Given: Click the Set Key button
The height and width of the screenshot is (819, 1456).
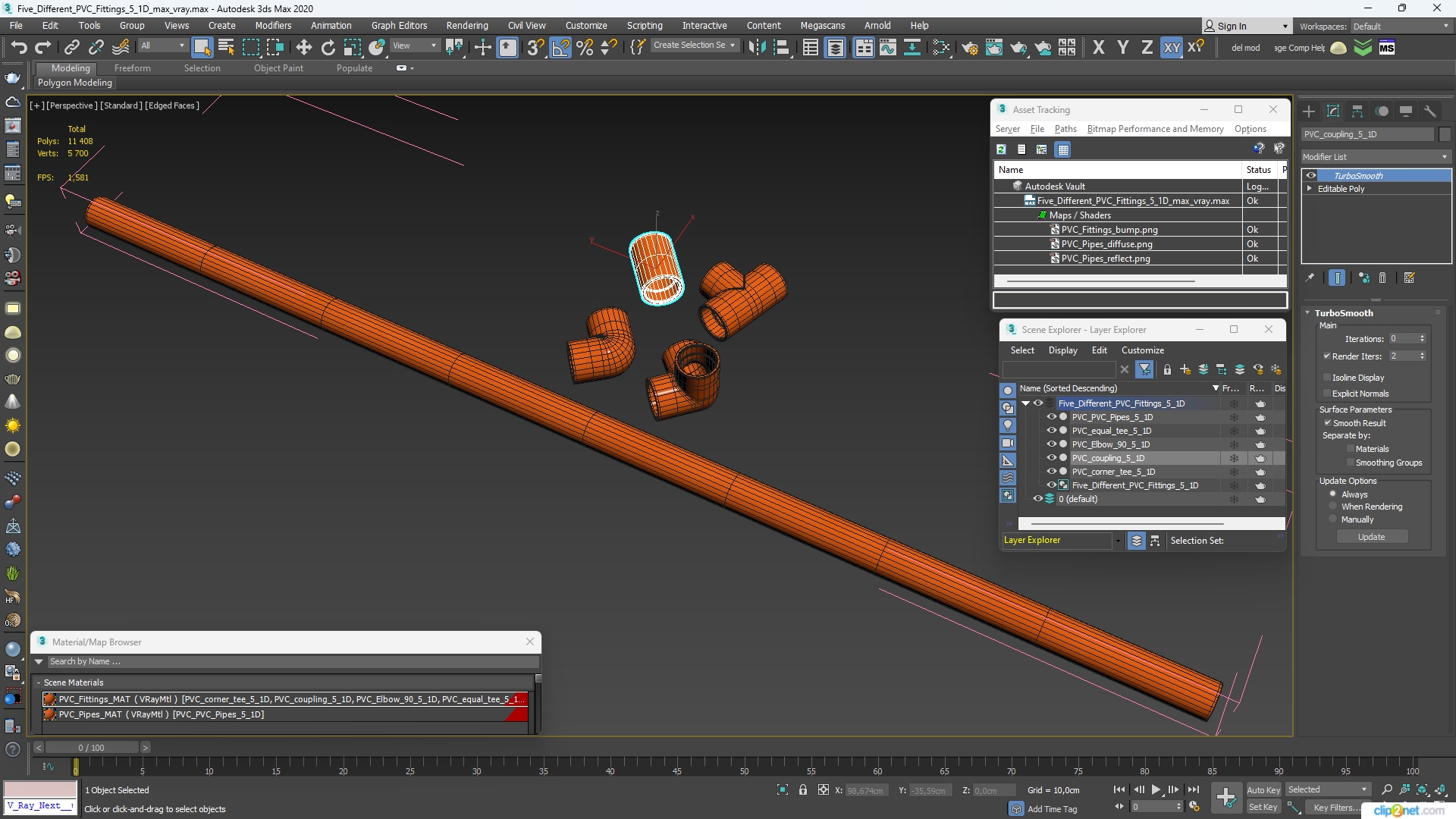Looking at the screenshot, I should point(1263,807).
